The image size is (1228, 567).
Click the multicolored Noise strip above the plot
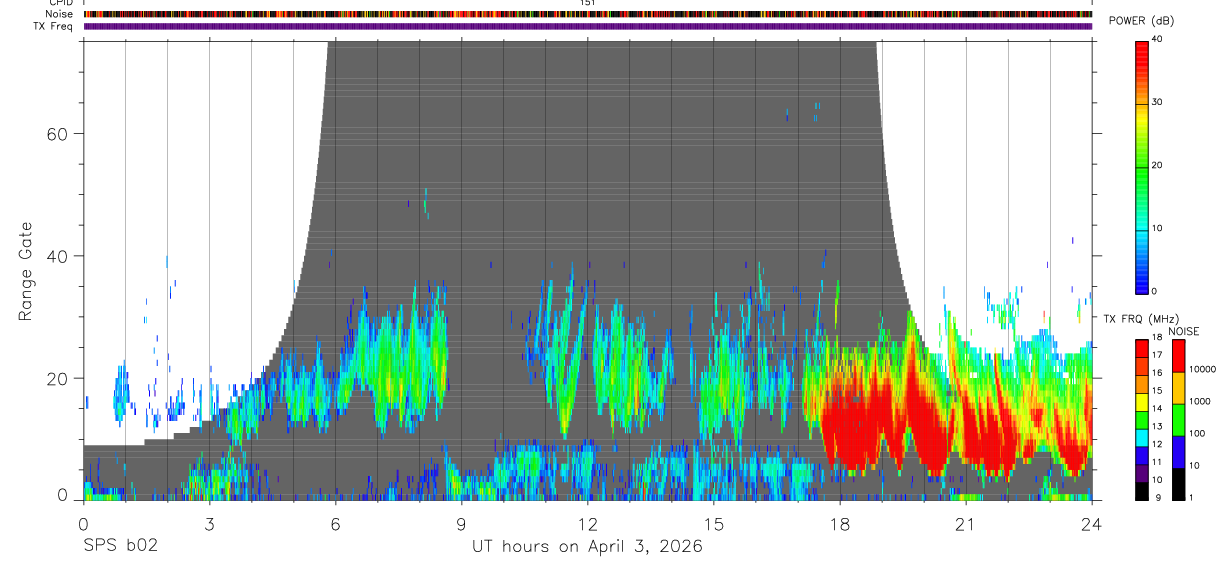(588, 14)
